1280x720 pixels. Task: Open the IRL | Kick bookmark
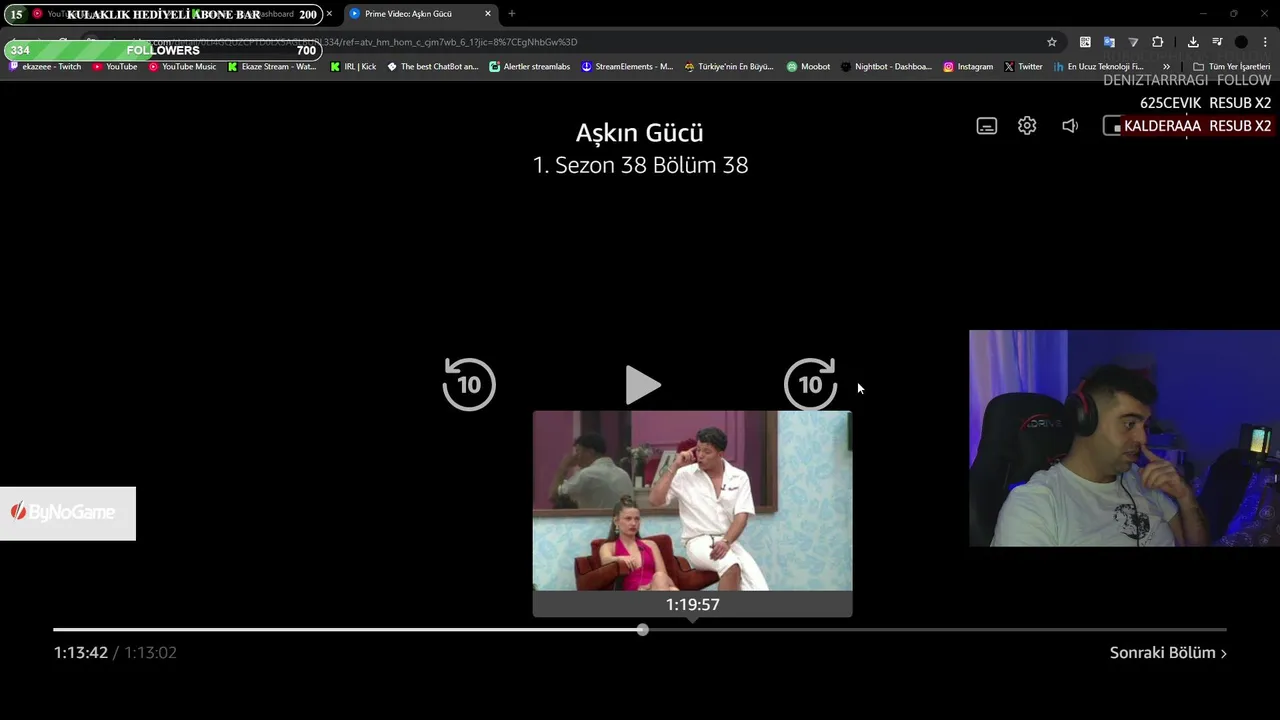(353, 67)
